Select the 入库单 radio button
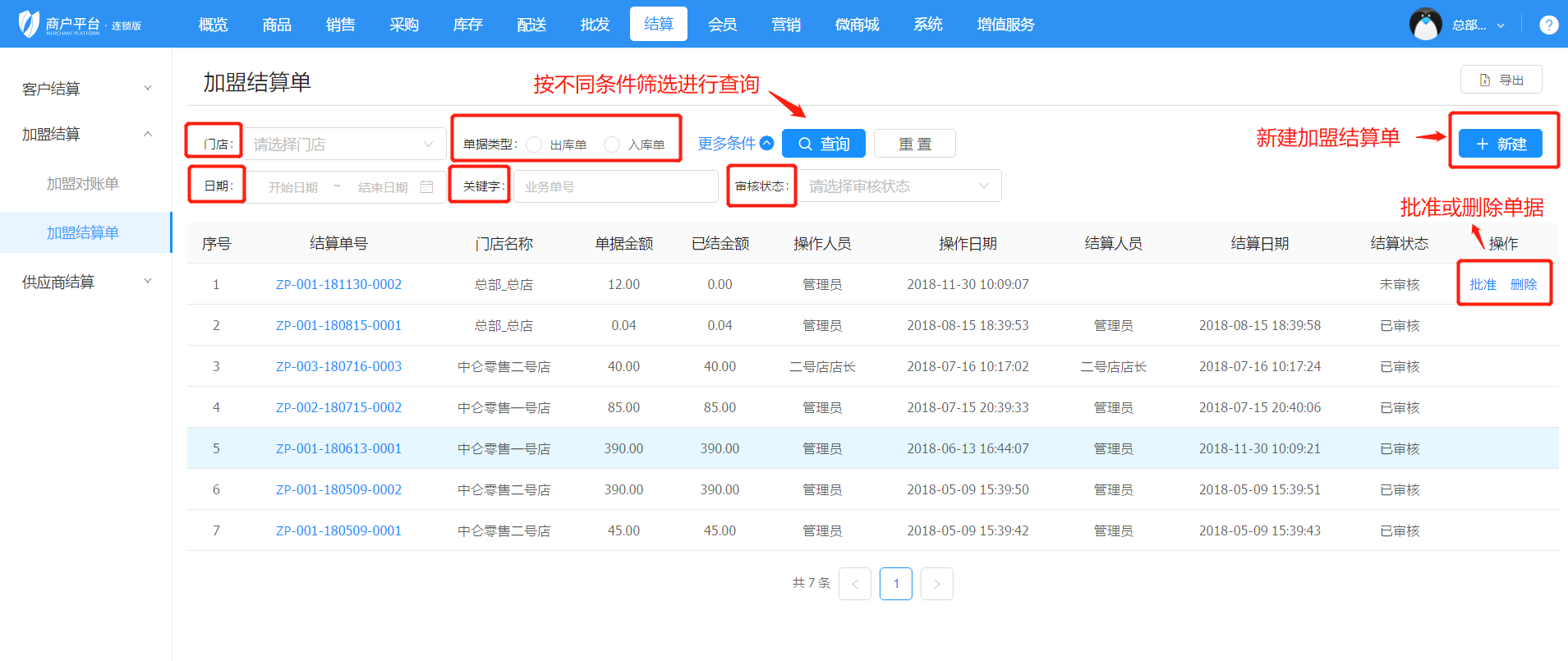 612,145
